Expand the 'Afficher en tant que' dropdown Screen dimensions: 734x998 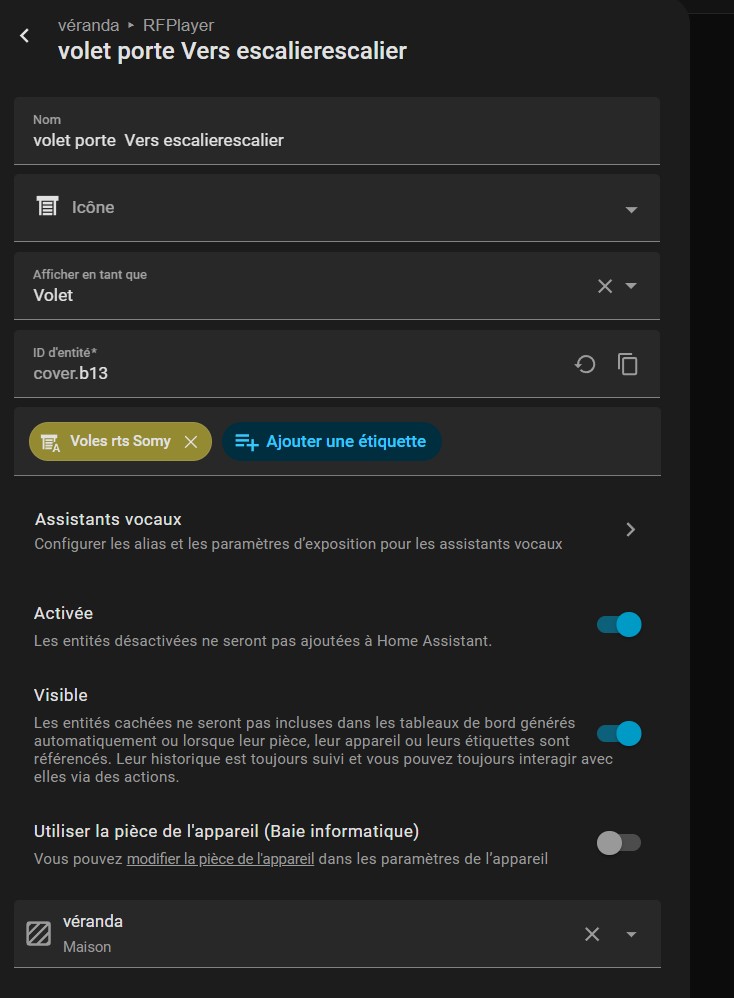(x=631, y=286)
